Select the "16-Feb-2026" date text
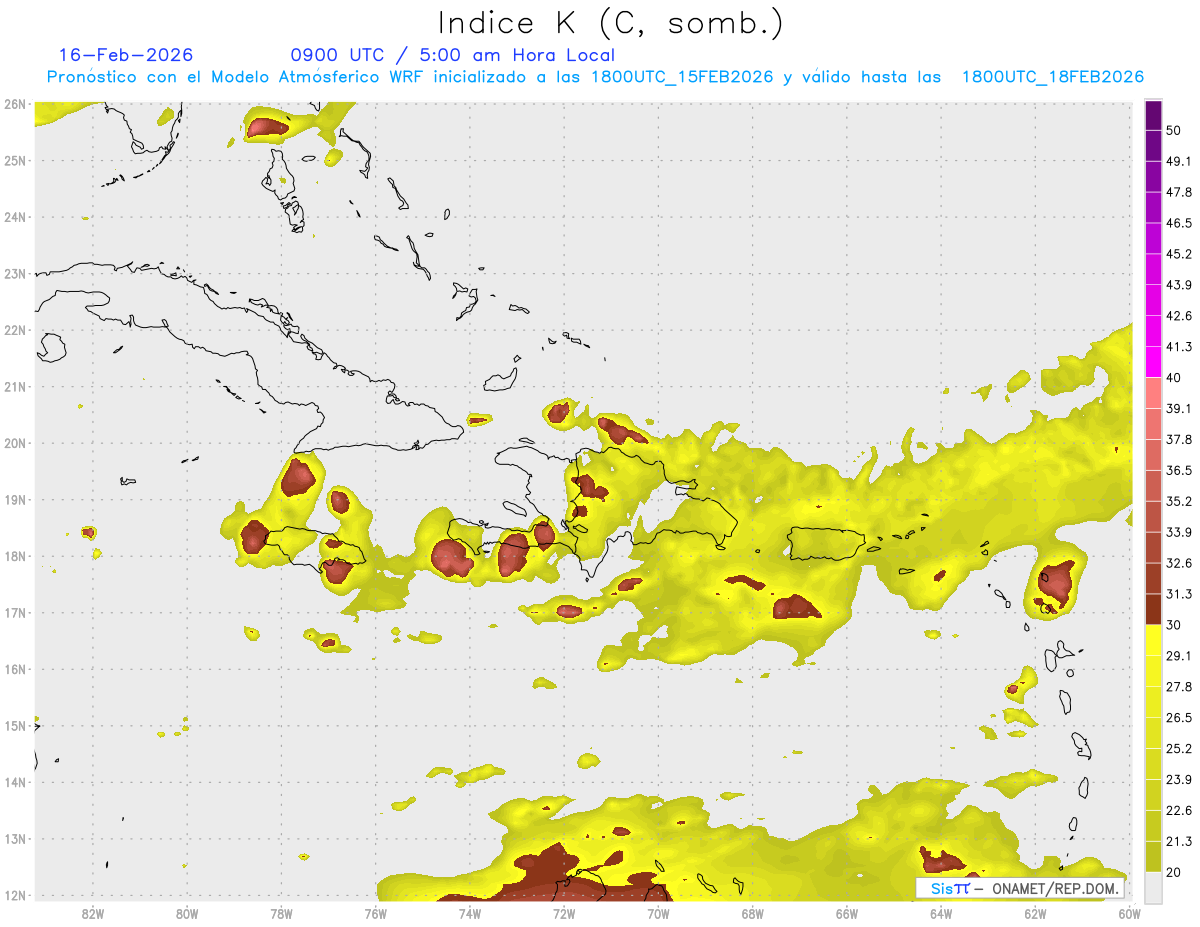 126,55
